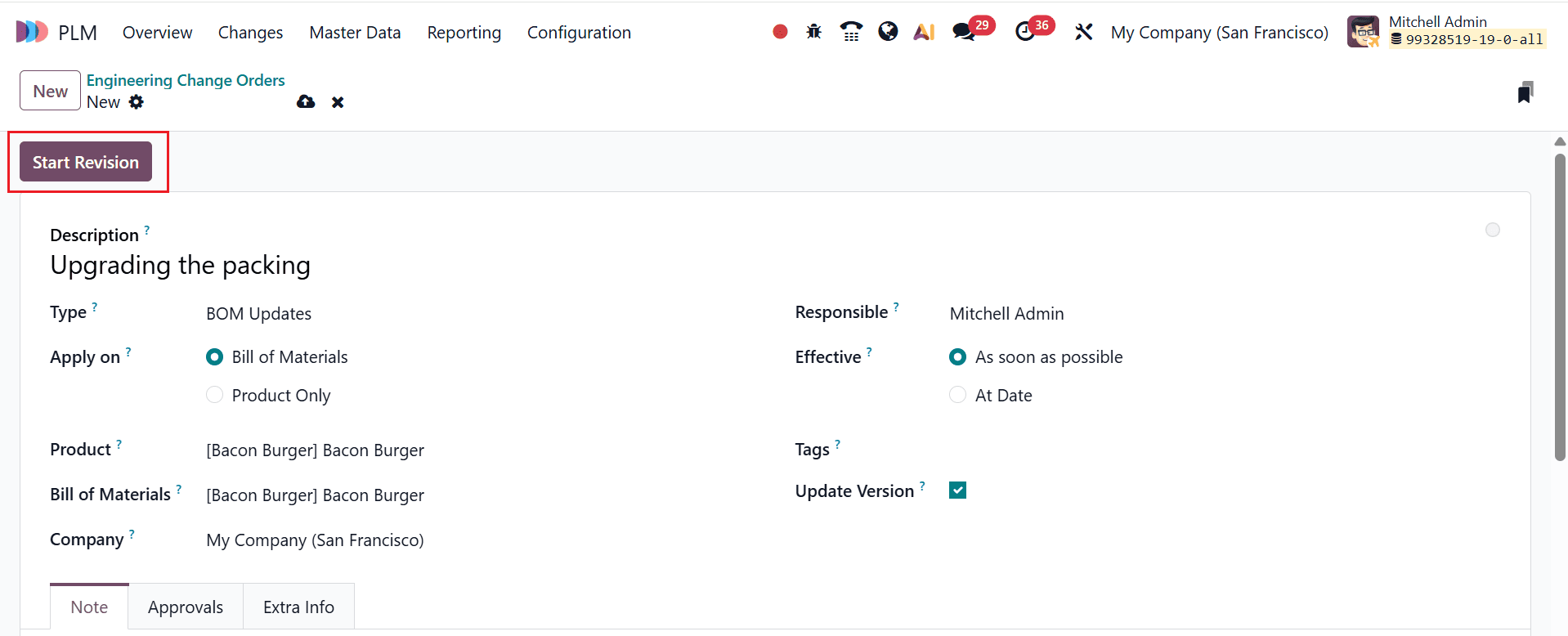Click the grey kanban state circle
This screenshot has height=636, width=1568.
pyautogui.click(x=1493, y=230)
